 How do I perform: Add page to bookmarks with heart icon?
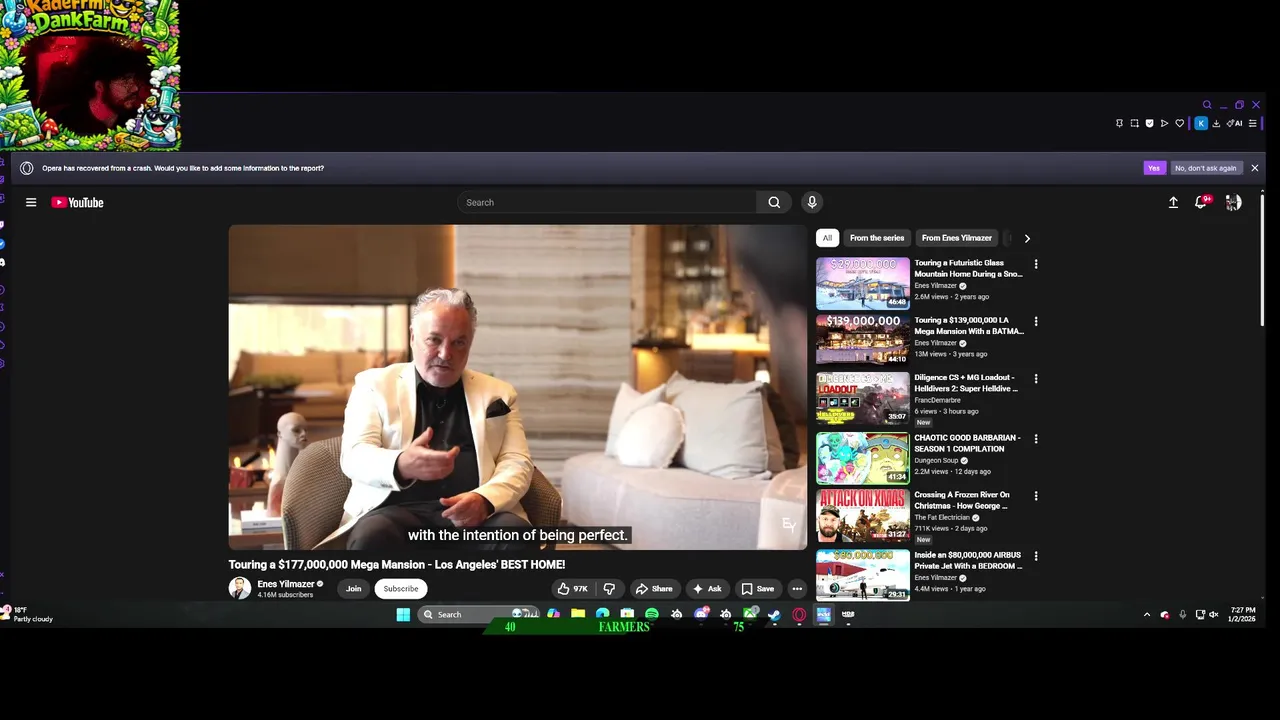1179,123
